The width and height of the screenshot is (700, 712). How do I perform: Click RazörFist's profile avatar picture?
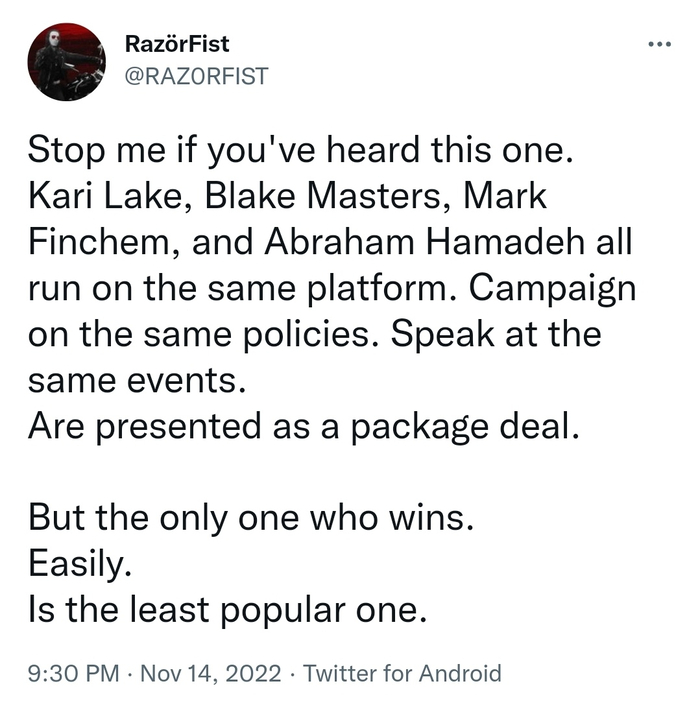pyautogui.click(x=67, y=62)
